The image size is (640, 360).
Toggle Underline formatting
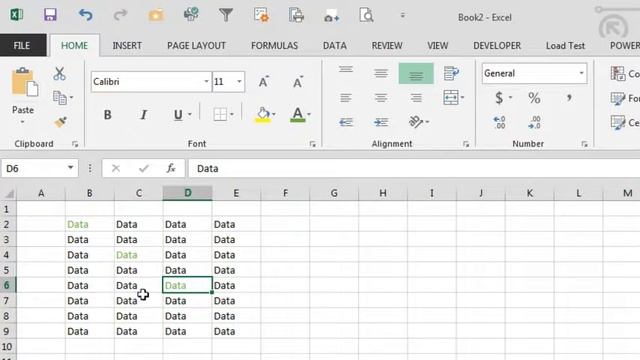click(x=178, y=115)
